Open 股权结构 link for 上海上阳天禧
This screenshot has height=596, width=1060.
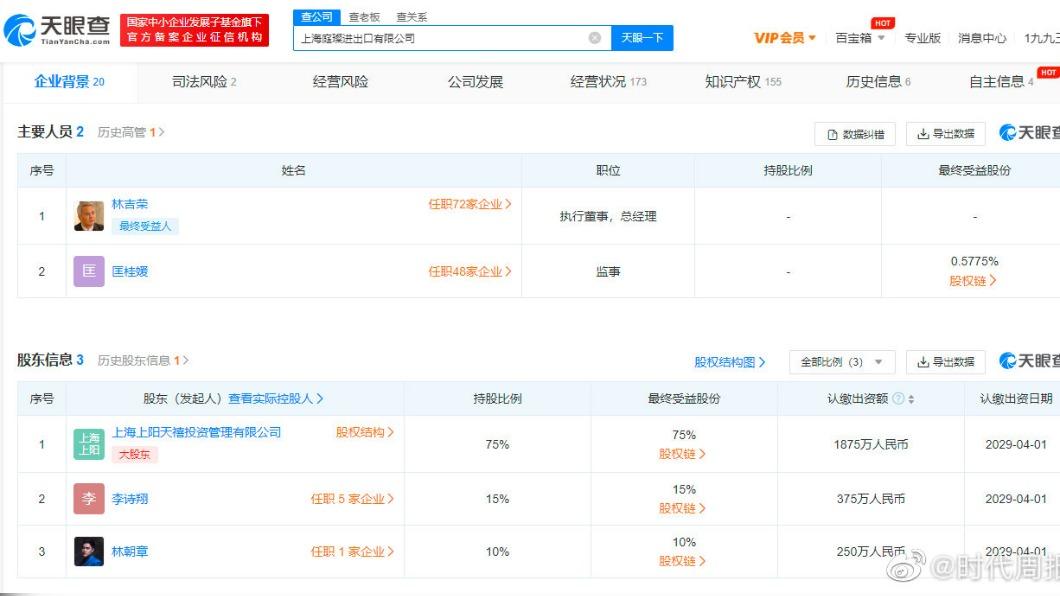pyautogui.click(x=365, y=432)
